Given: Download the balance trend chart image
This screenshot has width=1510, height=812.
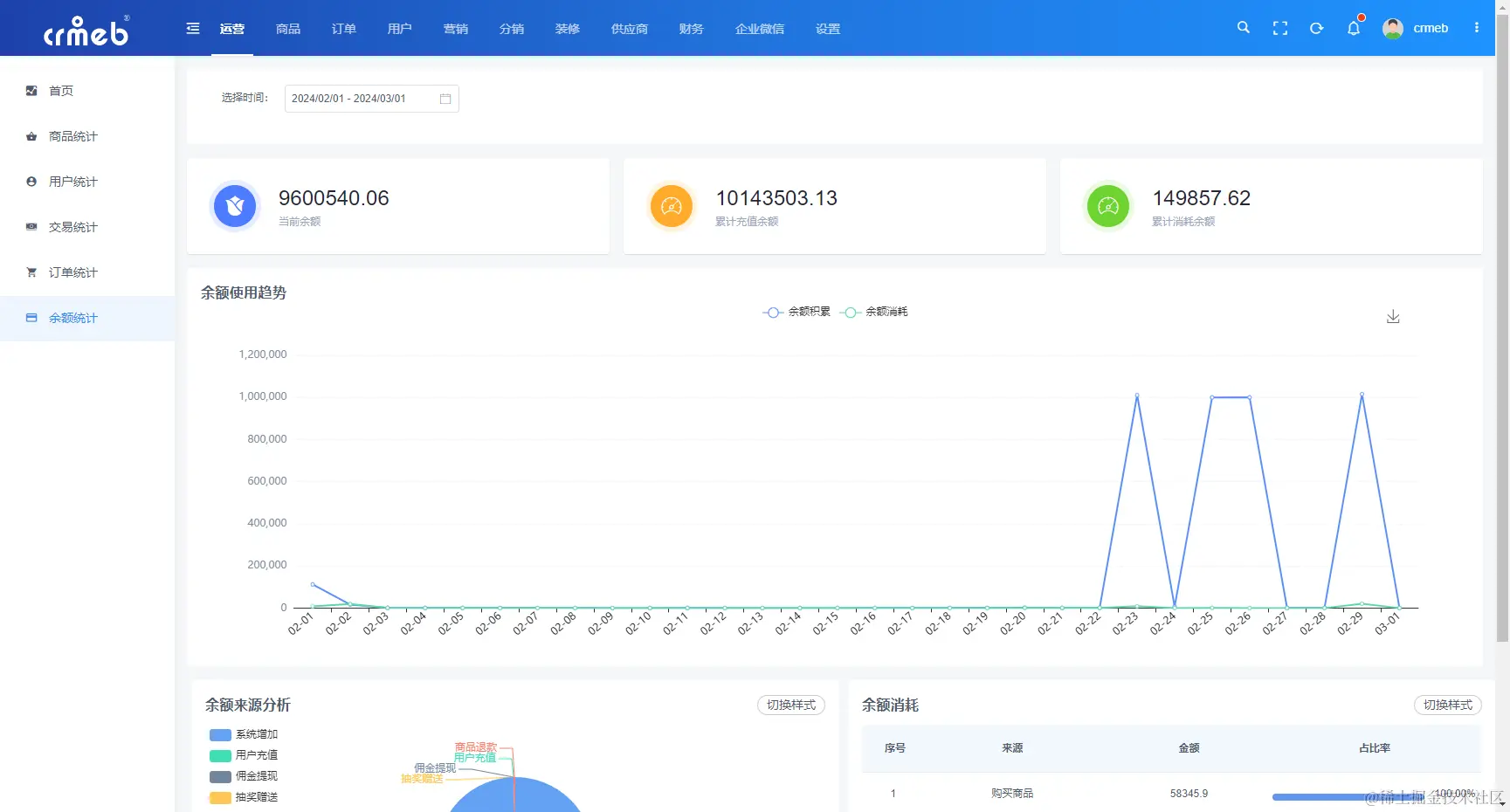Looking at the screenshot, I should pos(1393,316).
